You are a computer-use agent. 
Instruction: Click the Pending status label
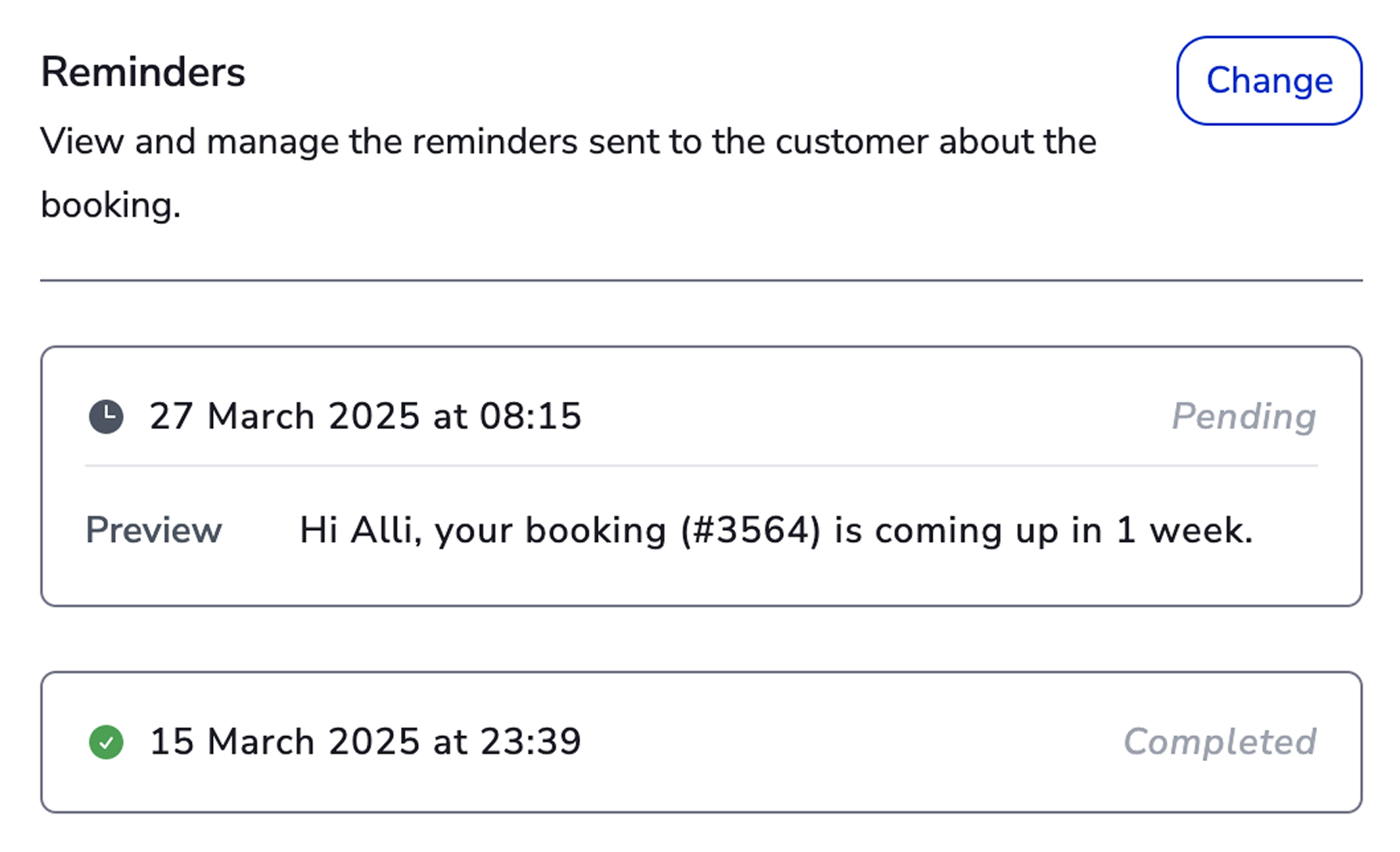(1243, 417)
